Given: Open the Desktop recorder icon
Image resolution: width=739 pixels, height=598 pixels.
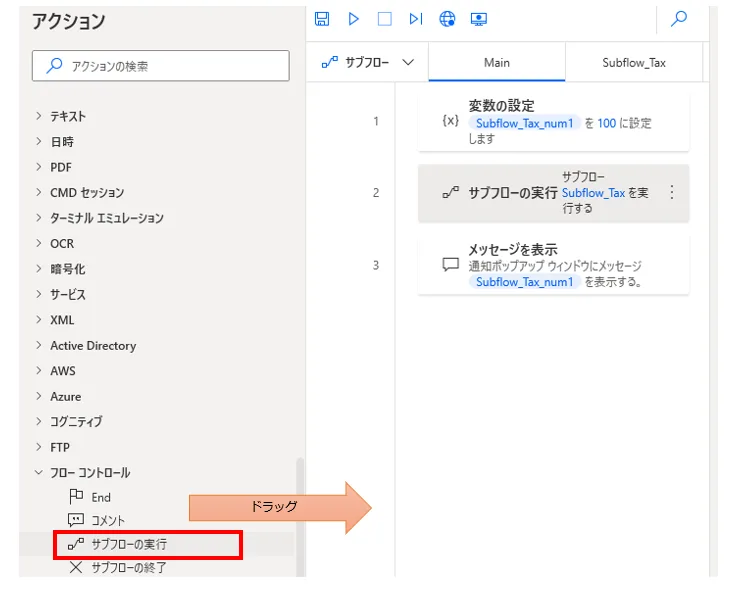Looking at the screenshot, I should click(x=478, y=19).
